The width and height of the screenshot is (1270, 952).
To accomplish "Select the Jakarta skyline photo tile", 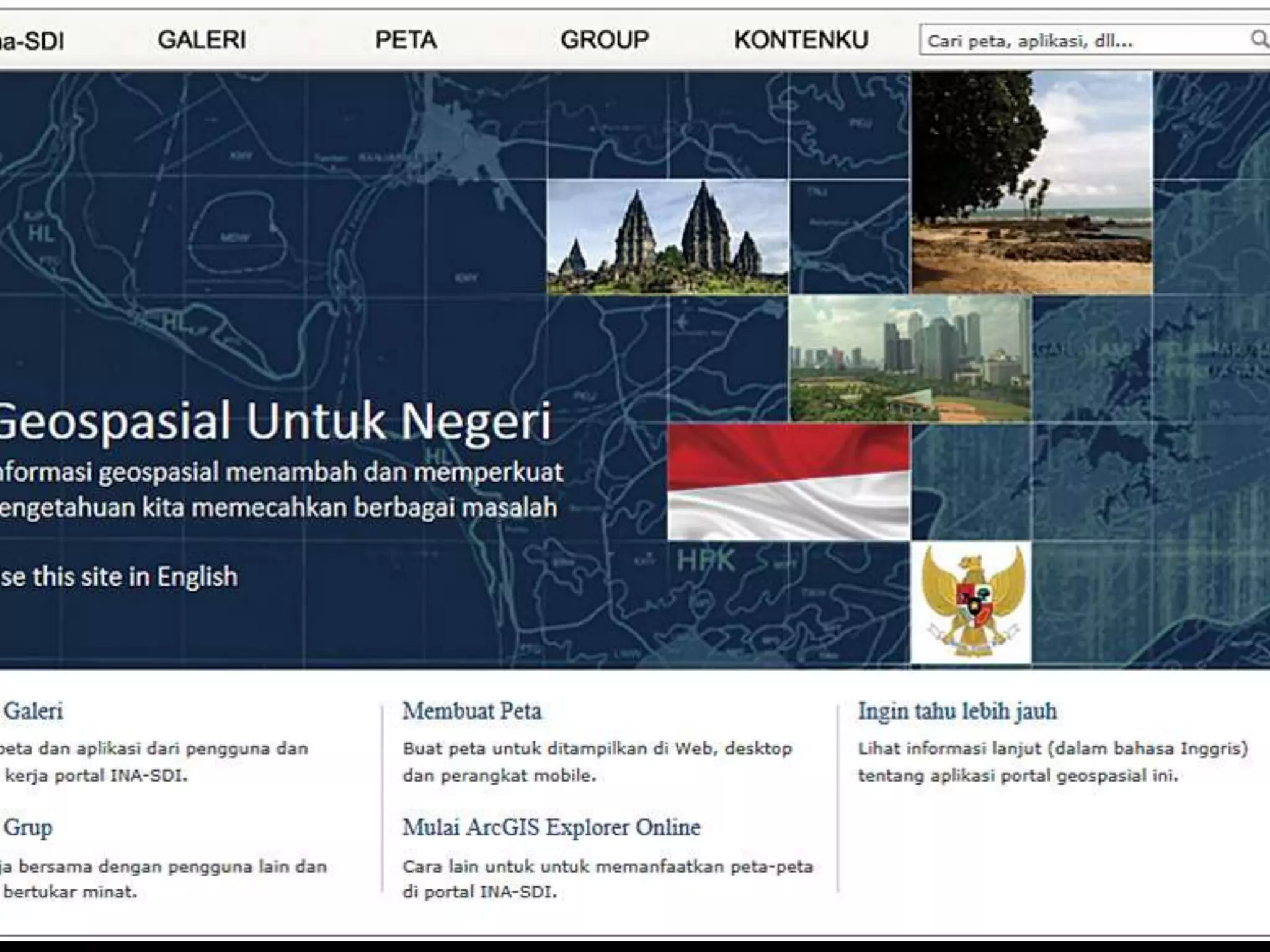I will [910, 359].
